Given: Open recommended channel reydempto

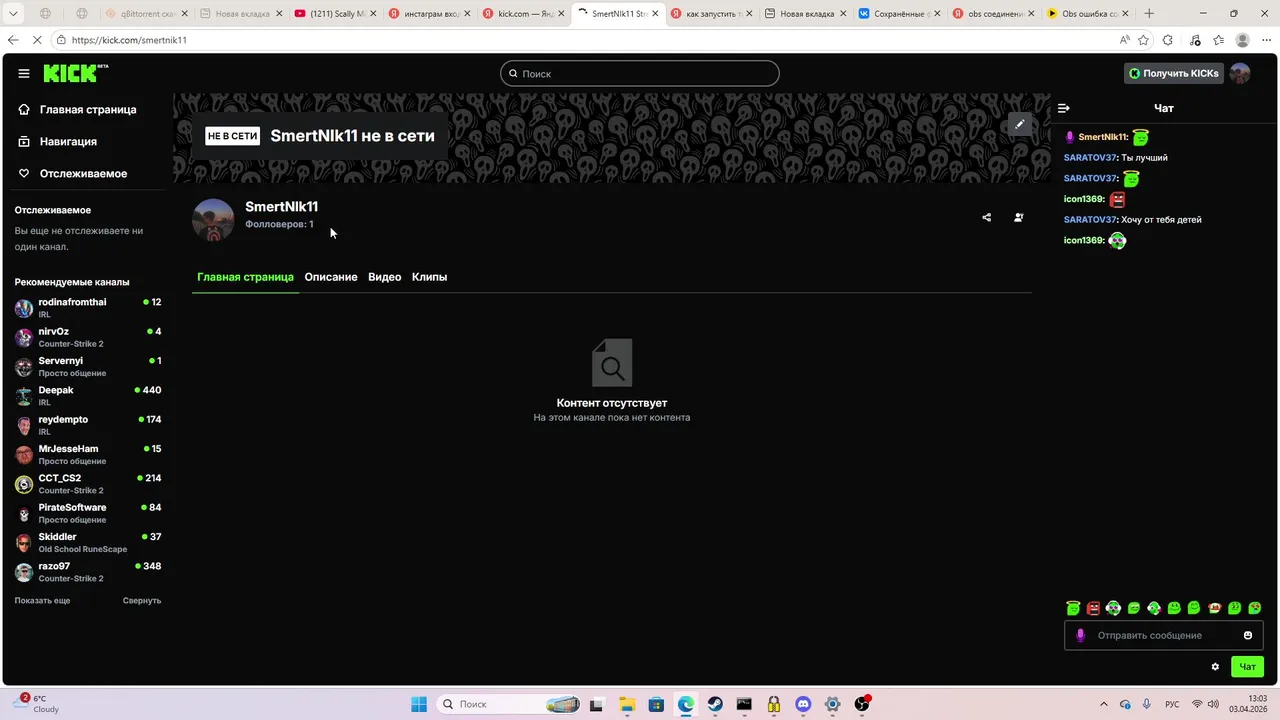Looking at the screenshot, I should click(88, 425).
